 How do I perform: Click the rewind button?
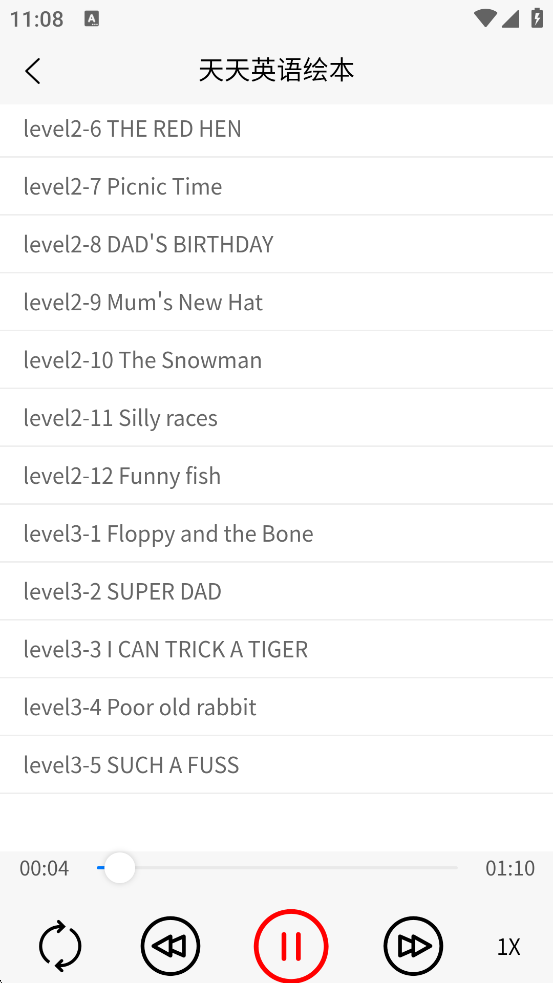170,945
